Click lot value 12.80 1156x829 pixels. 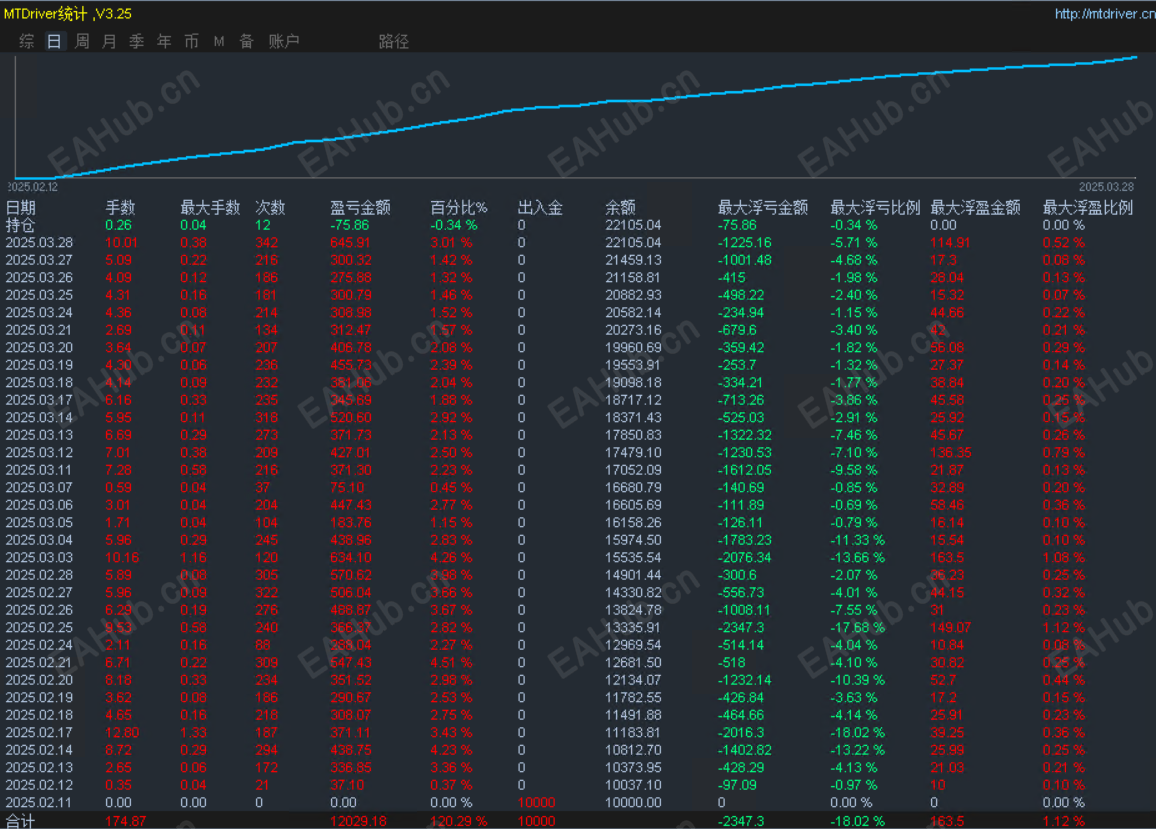tap(122, 732)
